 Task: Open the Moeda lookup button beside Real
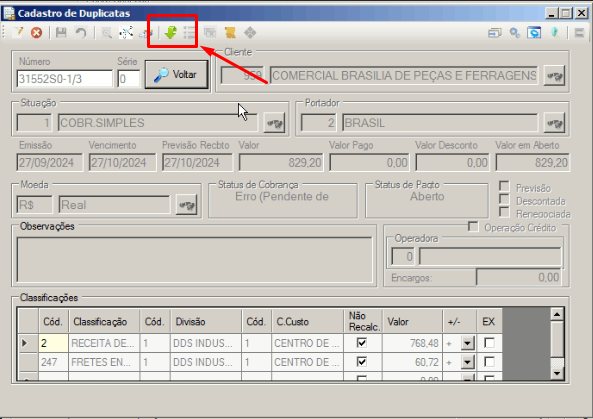click(186, 205)
